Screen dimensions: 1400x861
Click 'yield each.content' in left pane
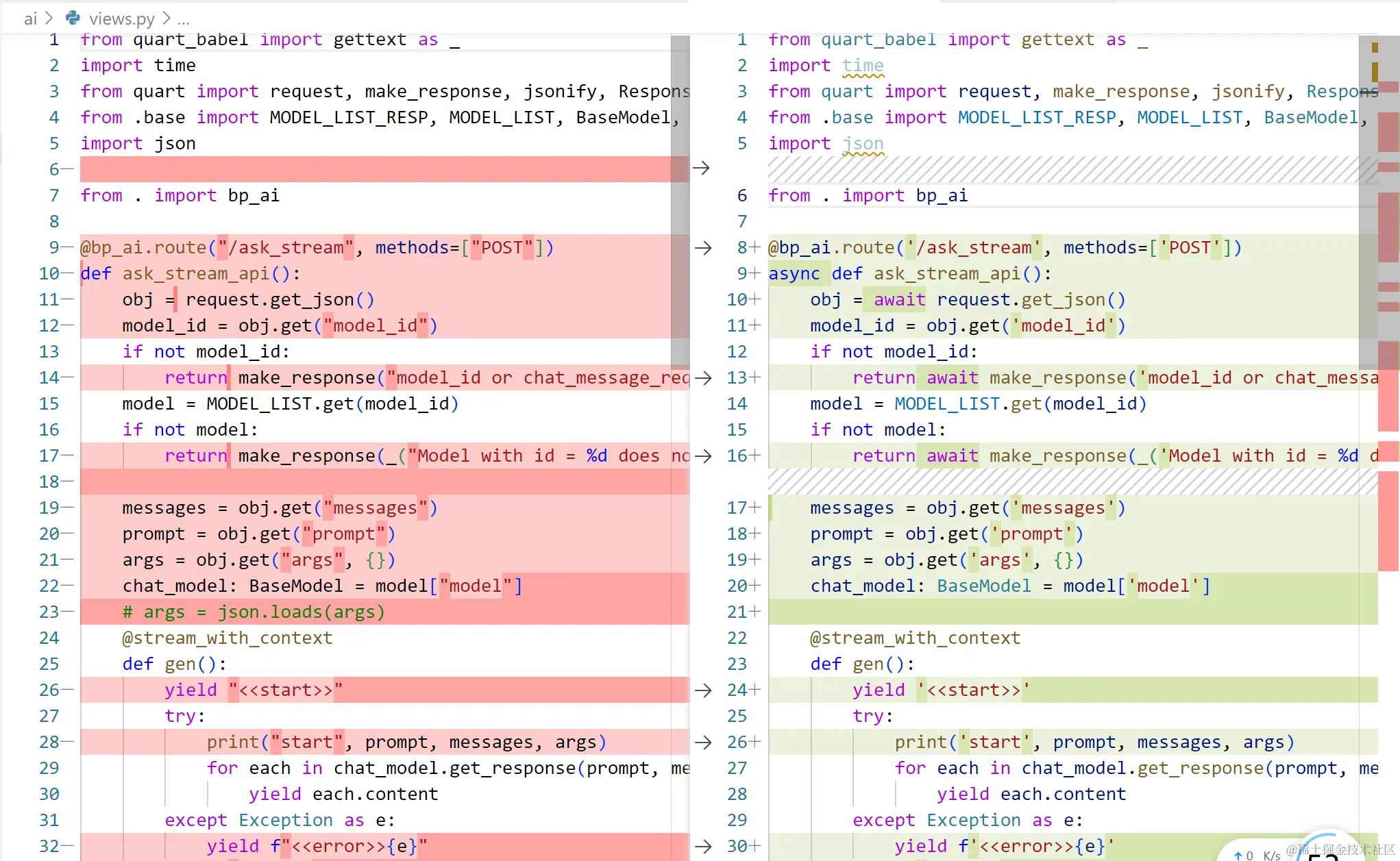[x=343, y=794]
